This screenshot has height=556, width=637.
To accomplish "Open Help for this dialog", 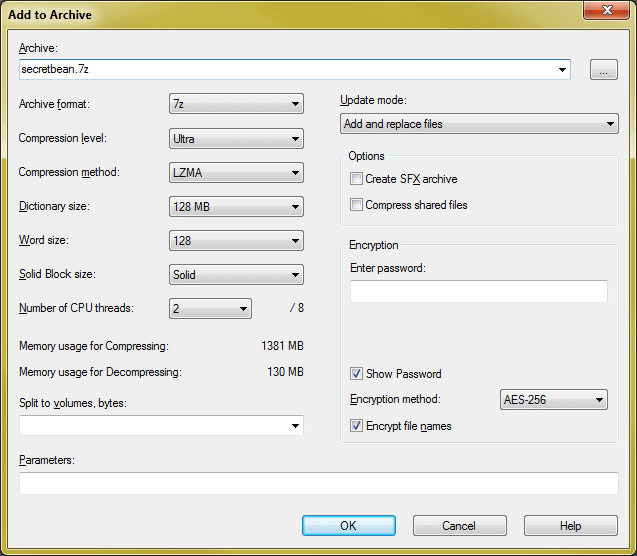I will click(x=571, y=526).
